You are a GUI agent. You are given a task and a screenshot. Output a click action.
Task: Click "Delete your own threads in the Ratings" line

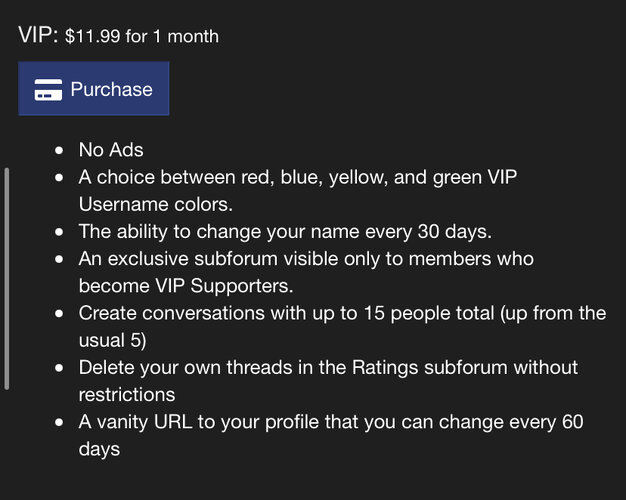(x=328, y=368)
